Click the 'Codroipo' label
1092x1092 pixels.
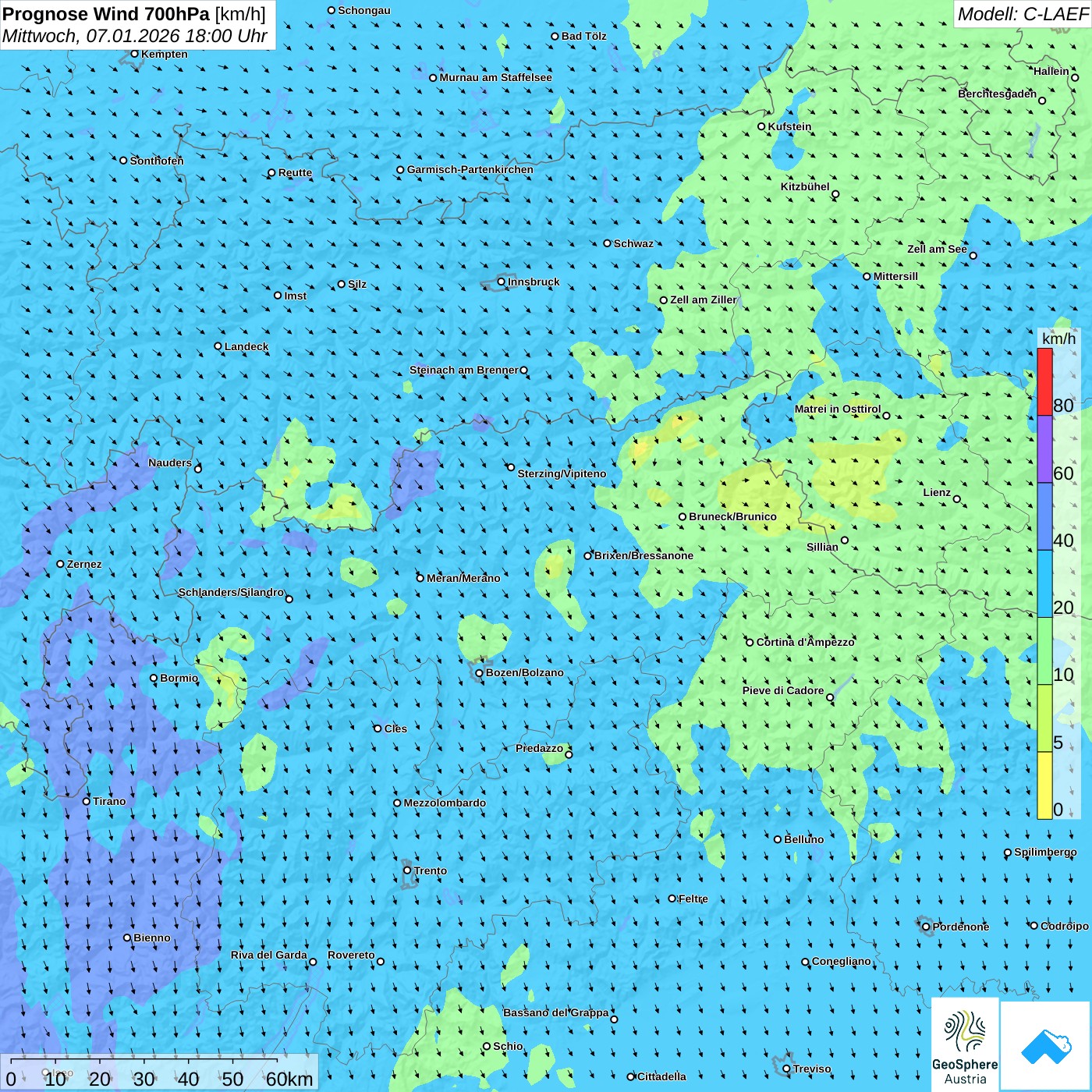(1065, 926)
